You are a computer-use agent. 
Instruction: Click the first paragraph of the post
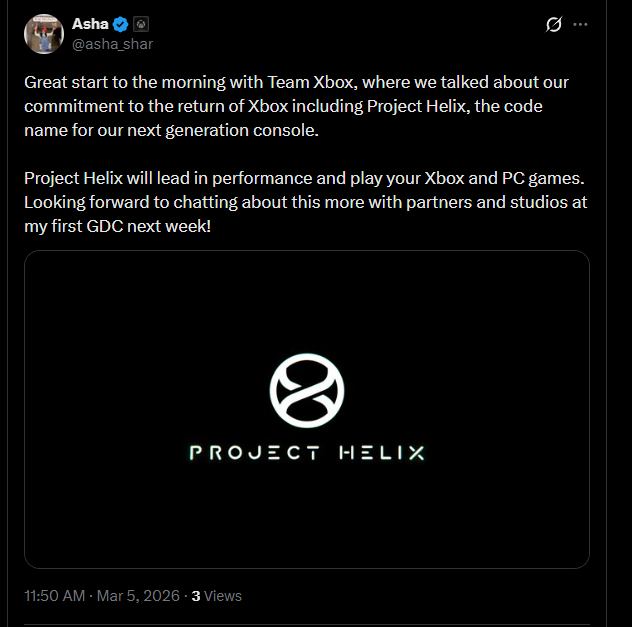point(296,107)
